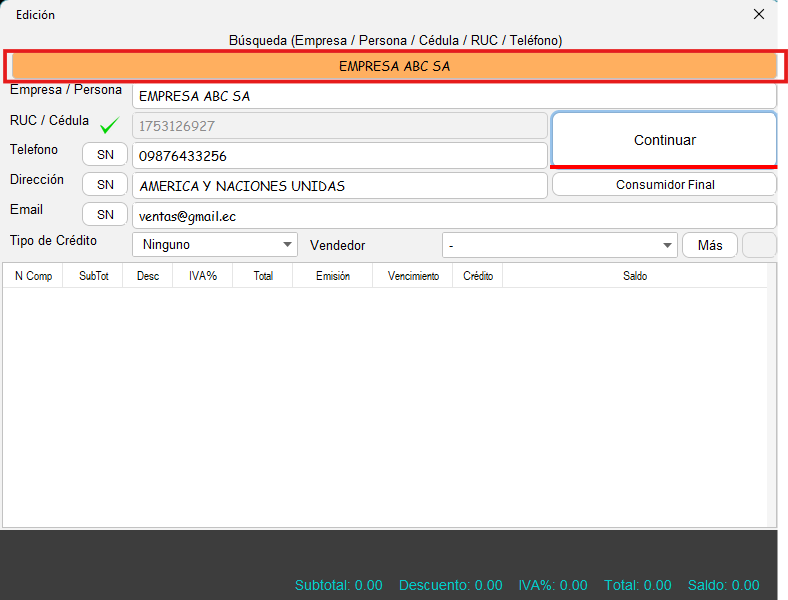Click the green RUC validation checkmark
Viewport: 788px width, 600px height.
pos(109,126)
